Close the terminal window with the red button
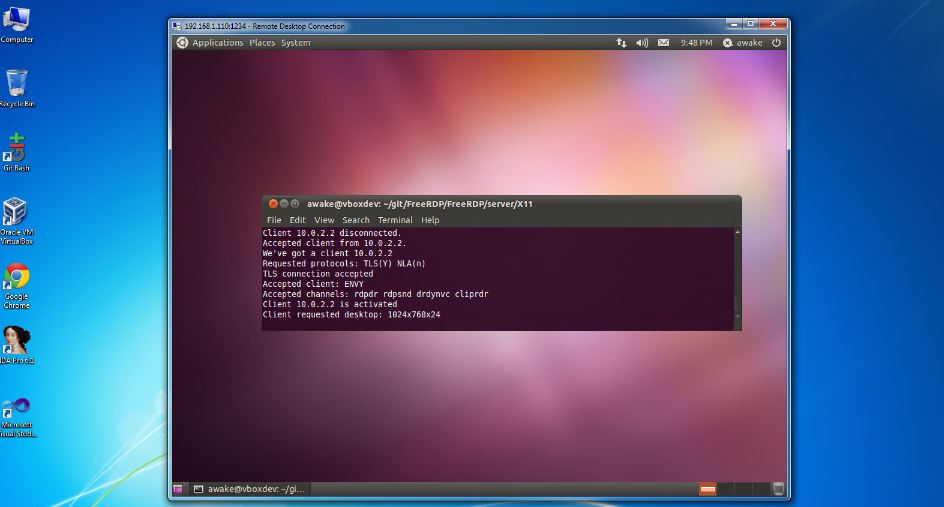 click(x=273, y=204)
